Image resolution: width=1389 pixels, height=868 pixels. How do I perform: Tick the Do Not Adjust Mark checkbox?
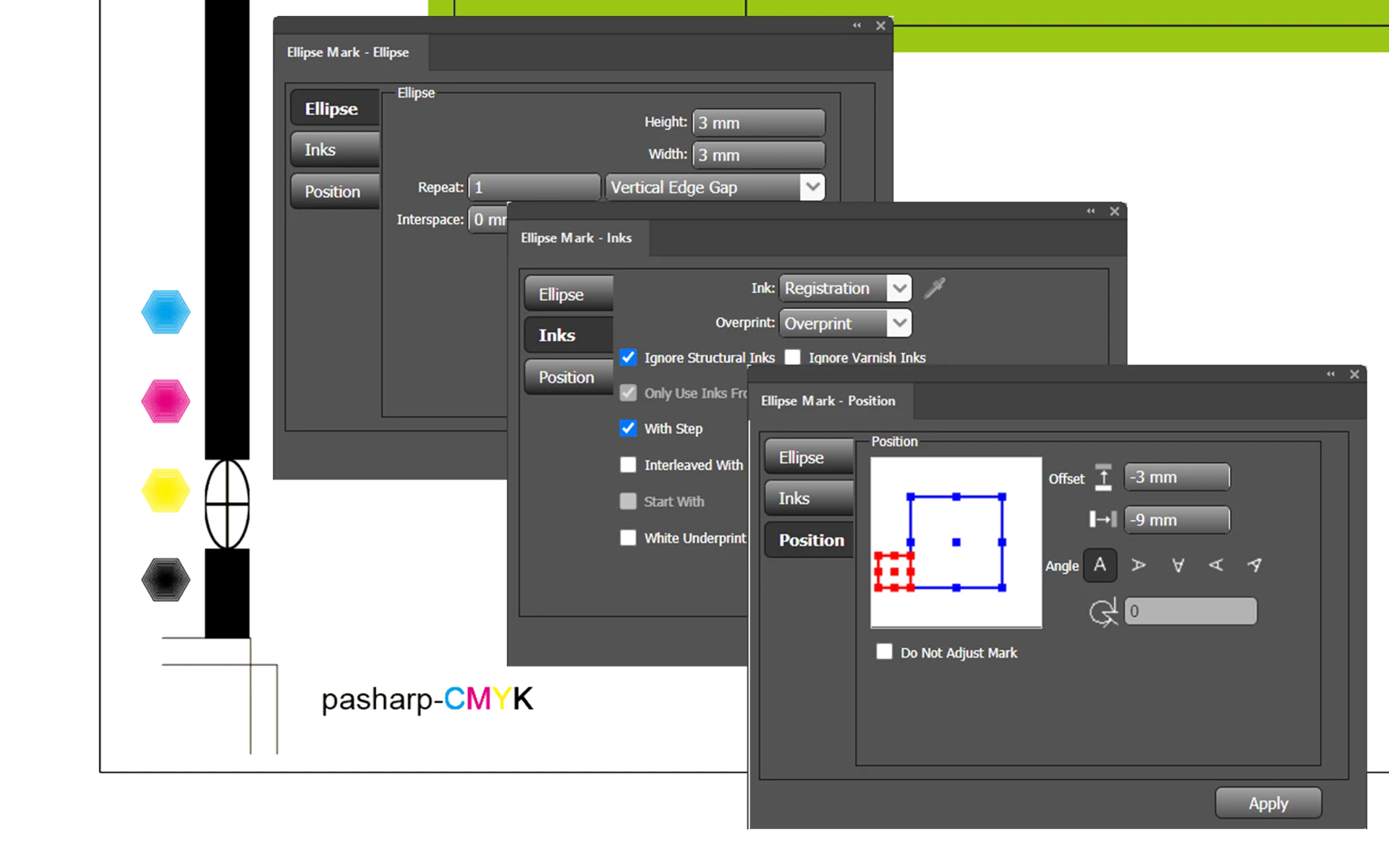[x=884, y=652]
